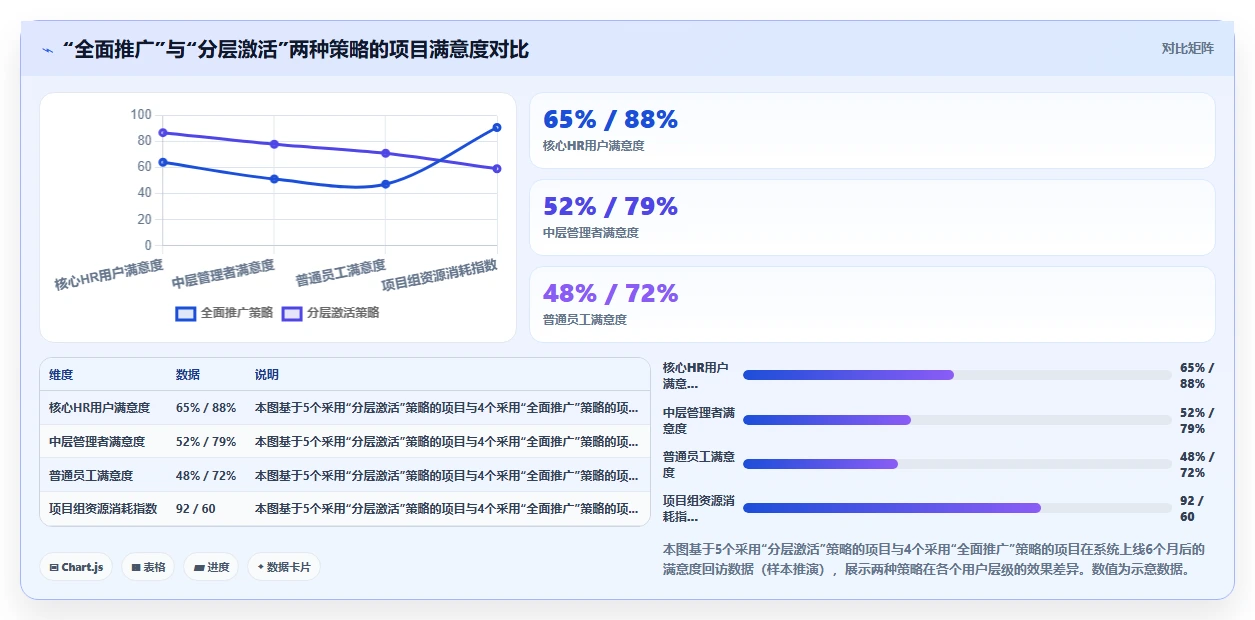The height and width of the screenshot is (620, 1255).
Task: Click the 核心HR用户满意度 x-axis label on chart
Action: coord(109,274)
